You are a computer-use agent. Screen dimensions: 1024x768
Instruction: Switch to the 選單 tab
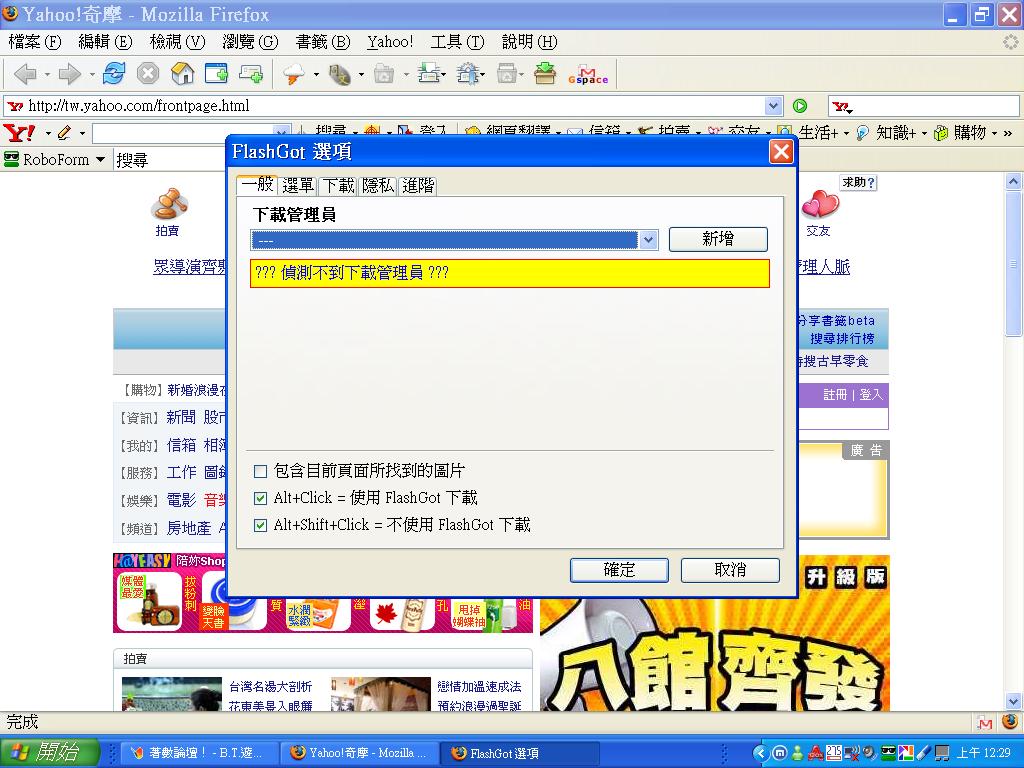pyautogui.click(x=298, y=185)
